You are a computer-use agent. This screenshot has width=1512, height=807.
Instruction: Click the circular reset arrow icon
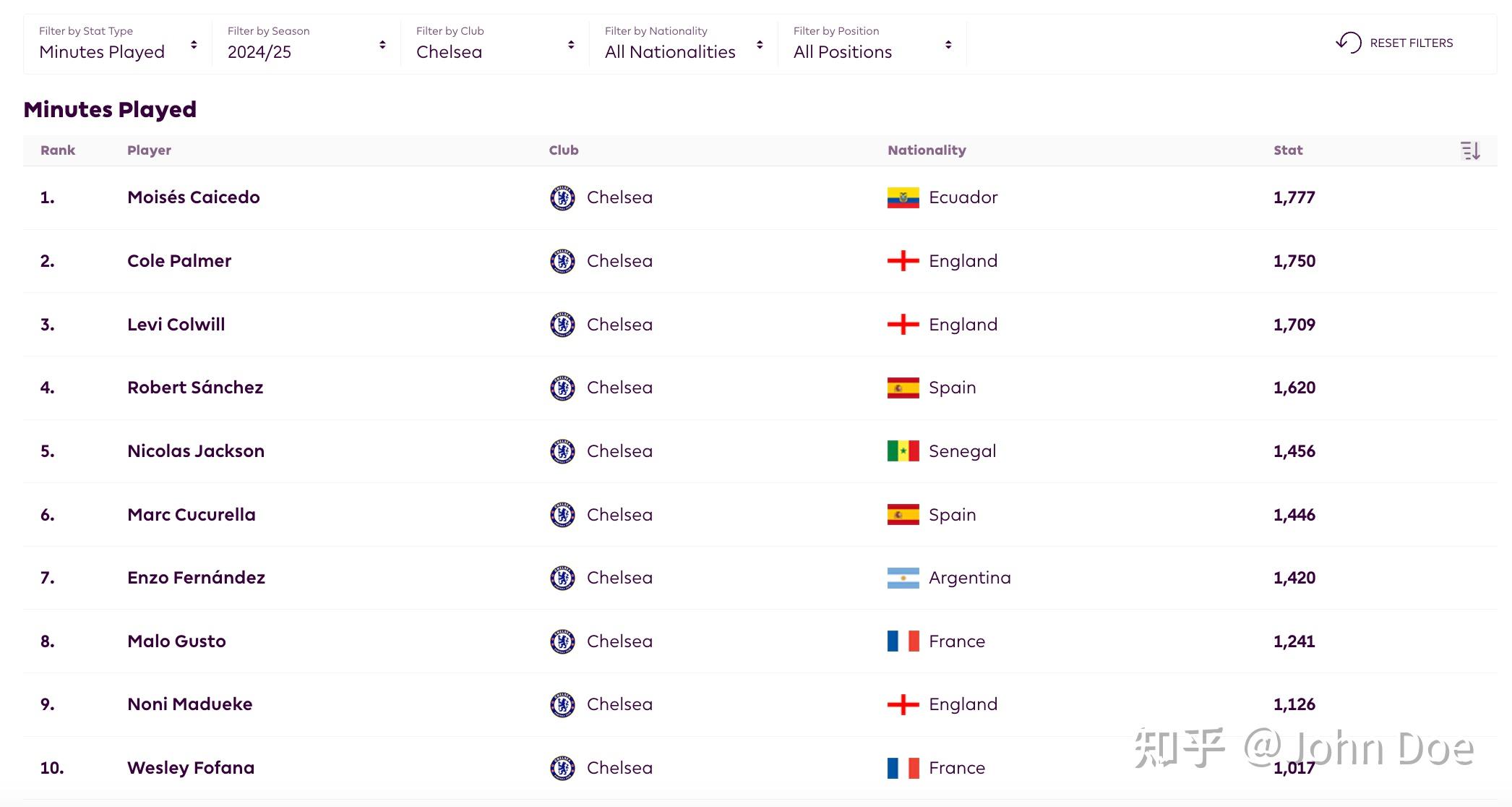click(1348, 43)
